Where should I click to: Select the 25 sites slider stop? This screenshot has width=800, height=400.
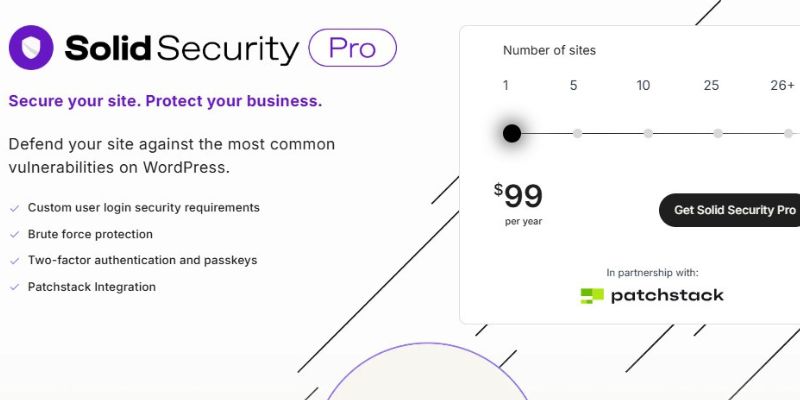tap(718, 133)
